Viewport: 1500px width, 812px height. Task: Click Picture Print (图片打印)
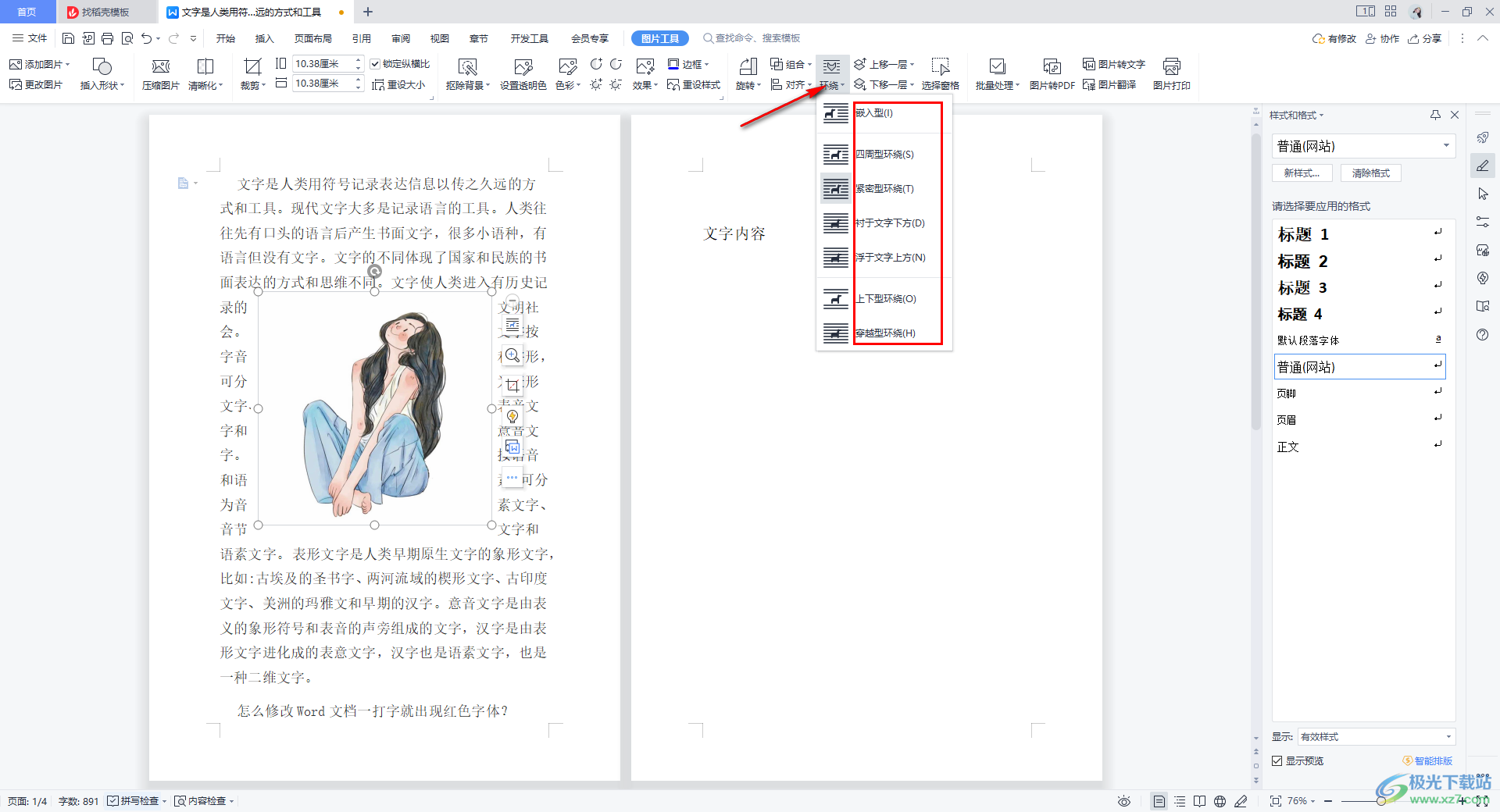pyautogui.click(x=1171, y=75)
